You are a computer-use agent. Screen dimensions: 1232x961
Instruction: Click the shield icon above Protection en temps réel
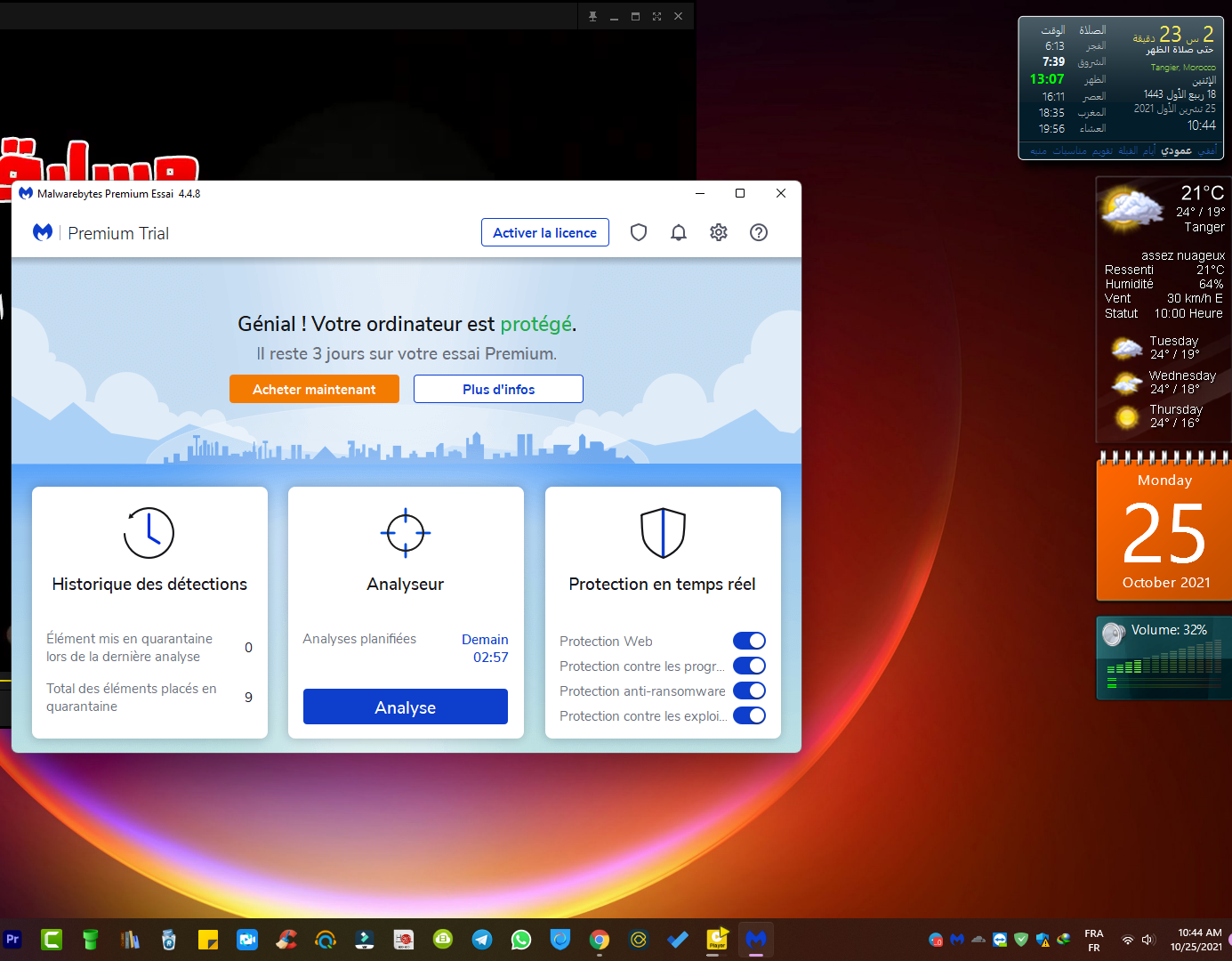[x=663, y=533]
